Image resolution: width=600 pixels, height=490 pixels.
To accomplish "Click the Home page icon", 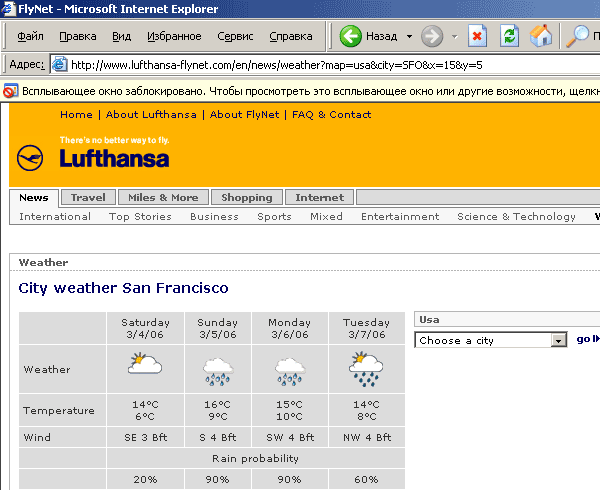I will coord(541,36).
